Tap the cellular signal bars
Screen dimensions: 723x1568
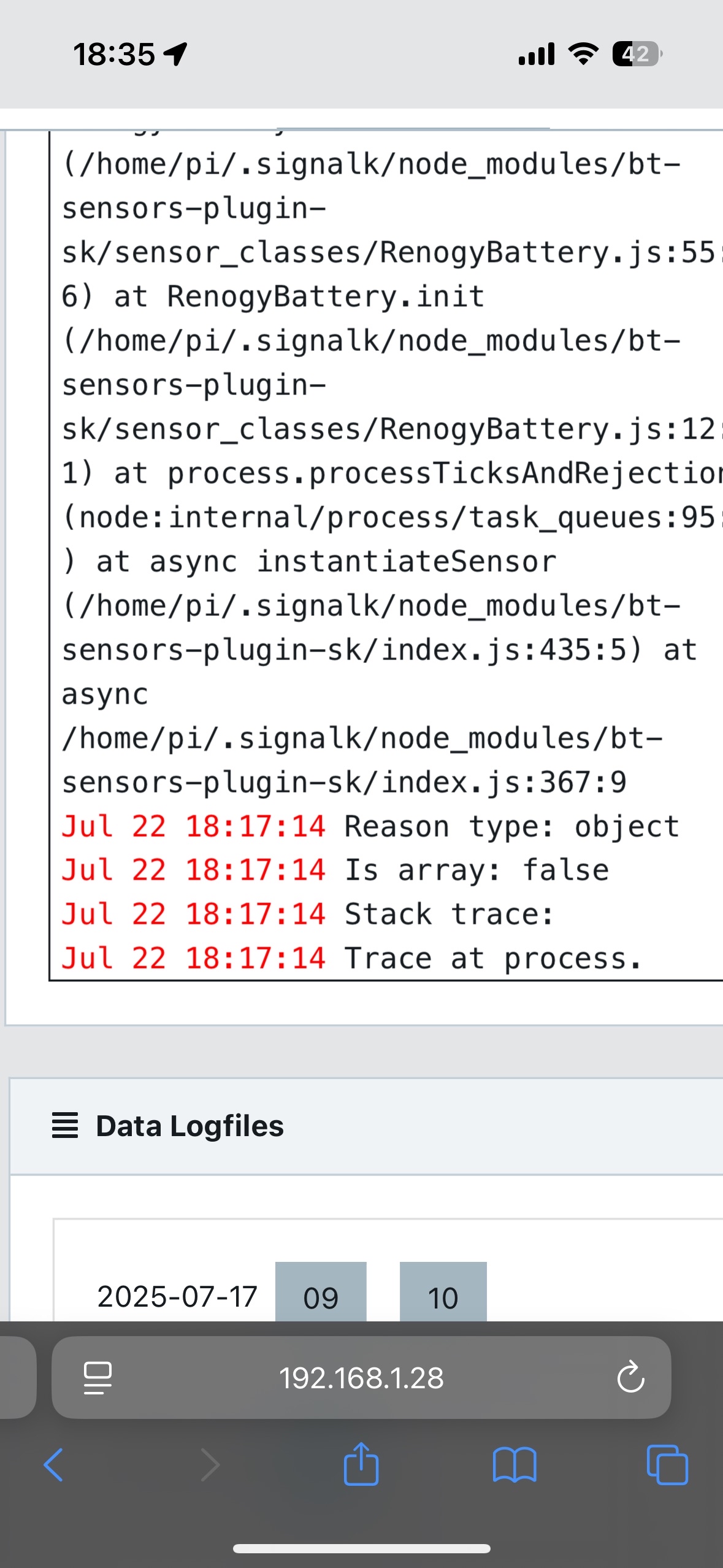[x=537, y=54]
